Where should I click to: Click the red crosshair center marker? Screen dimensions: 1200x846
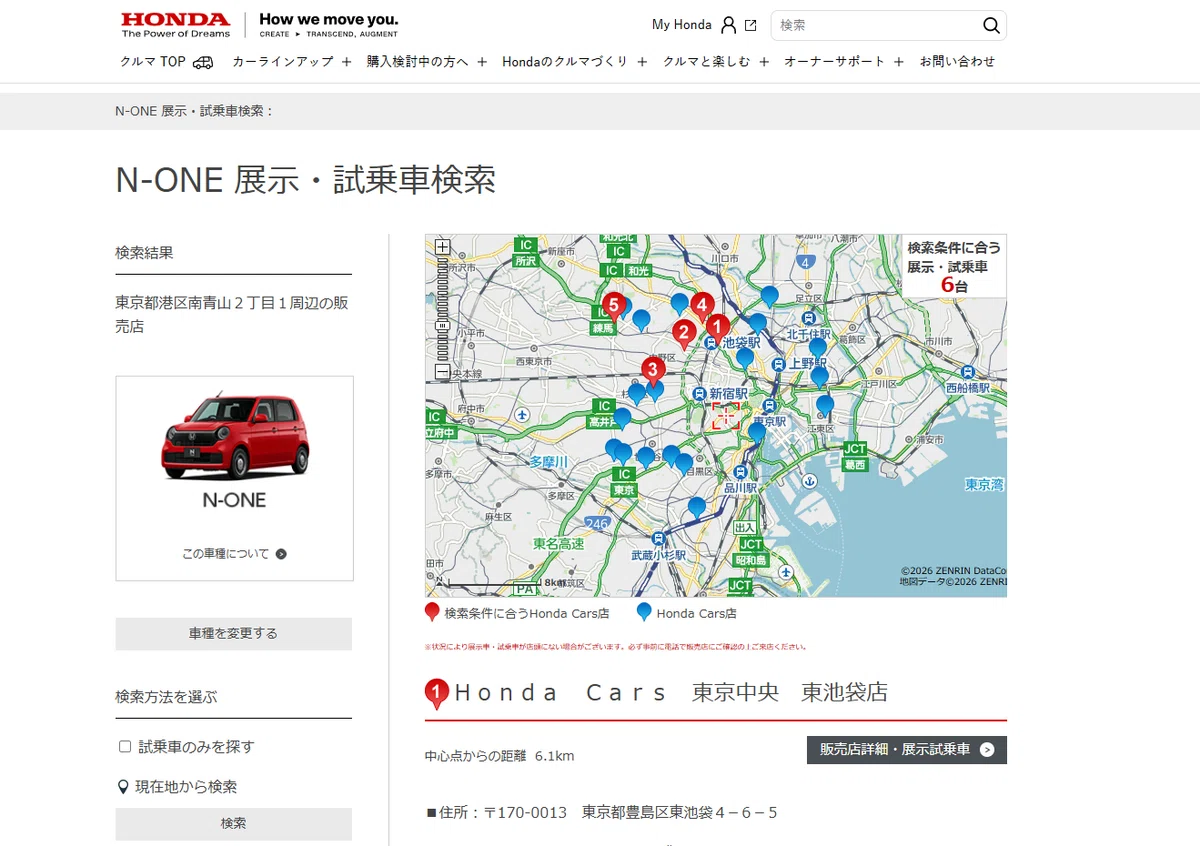726,416
